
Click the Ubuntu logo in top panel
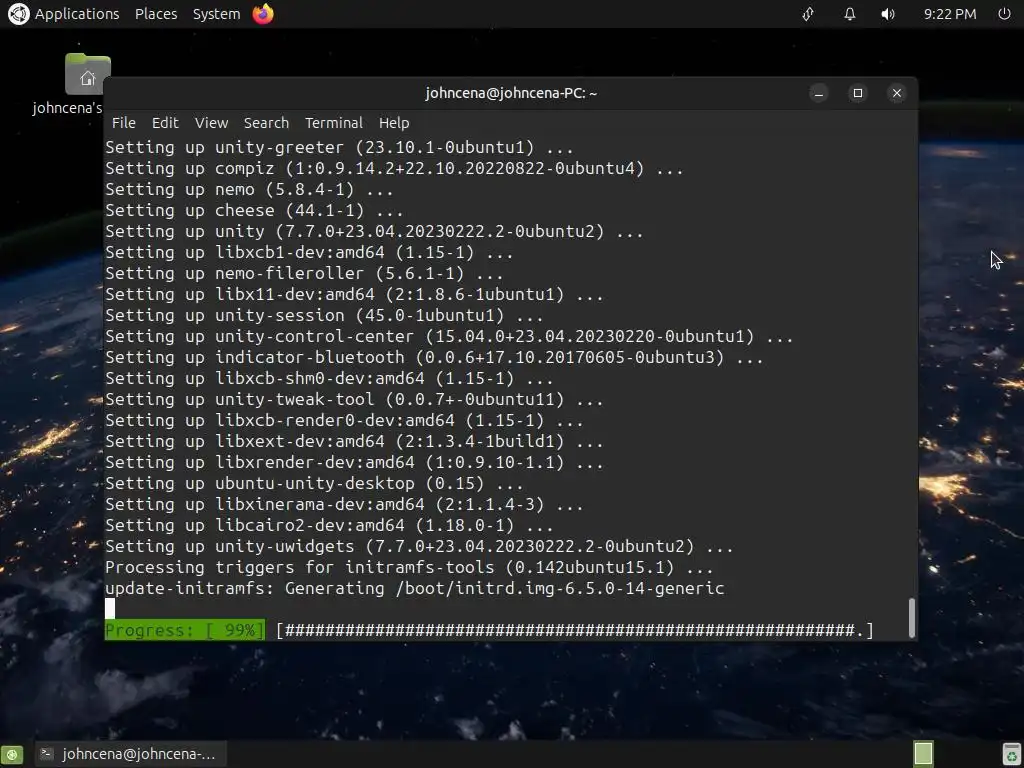(18, 14)
